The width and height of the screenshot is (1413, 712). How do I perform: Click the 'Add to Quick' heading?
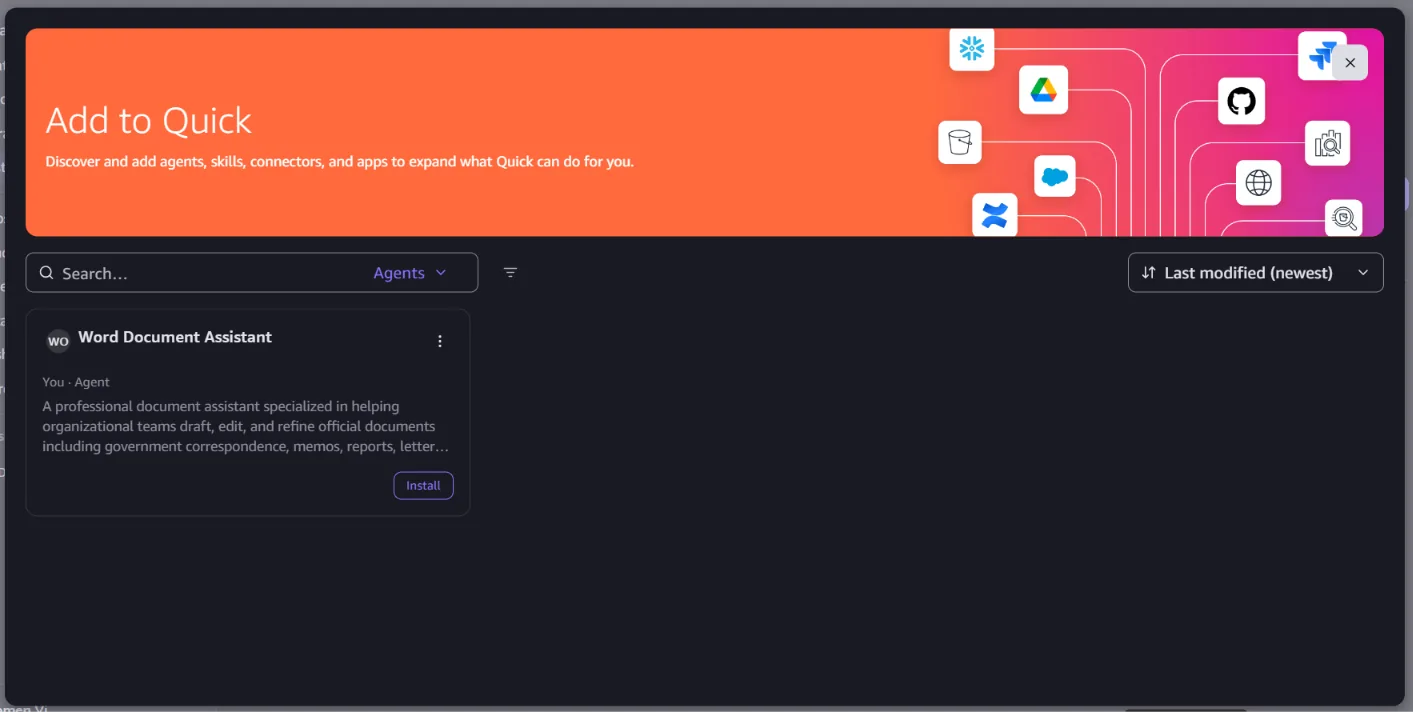149,121
